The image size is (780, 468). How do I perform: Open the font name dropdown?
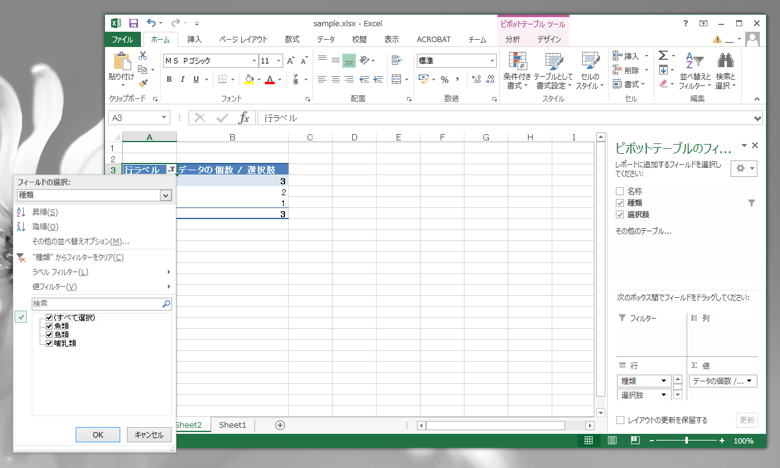coord(254,61)
